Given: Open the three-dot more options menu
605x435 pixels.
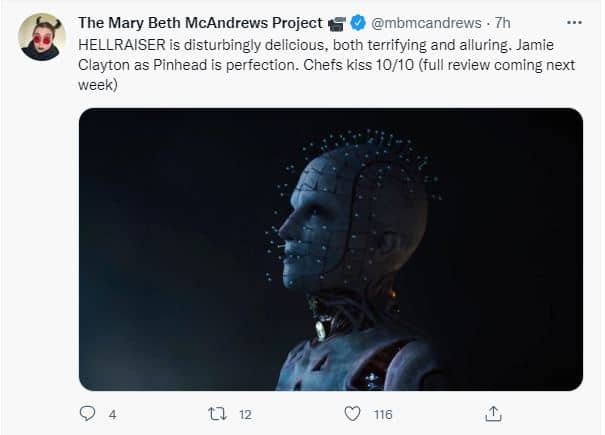Looking at the screenshot, I should pos(575,23).
